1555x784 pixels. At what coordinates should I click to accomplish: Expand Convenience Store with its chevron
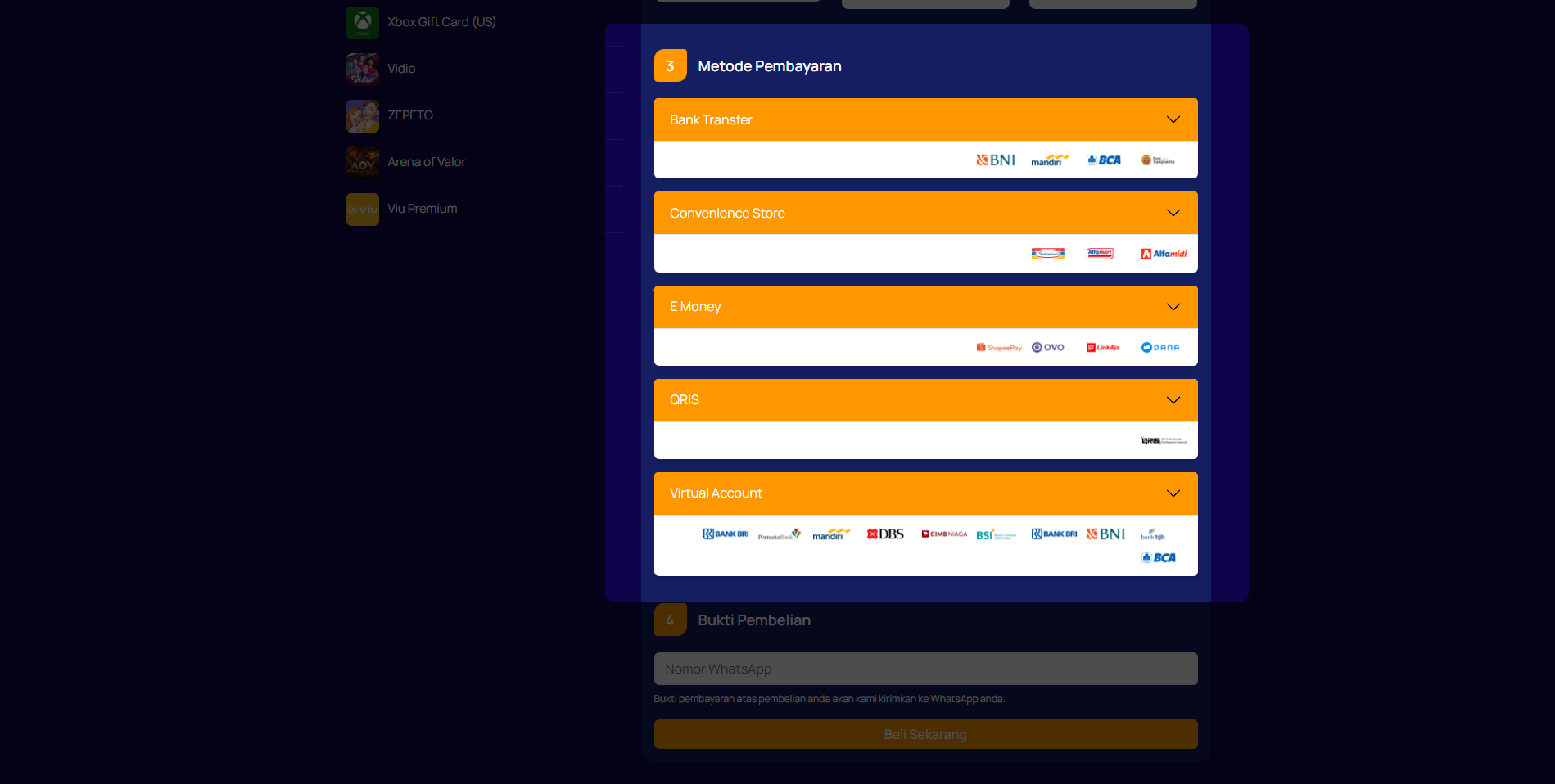pyautogui.click(x=1173, y=213)
